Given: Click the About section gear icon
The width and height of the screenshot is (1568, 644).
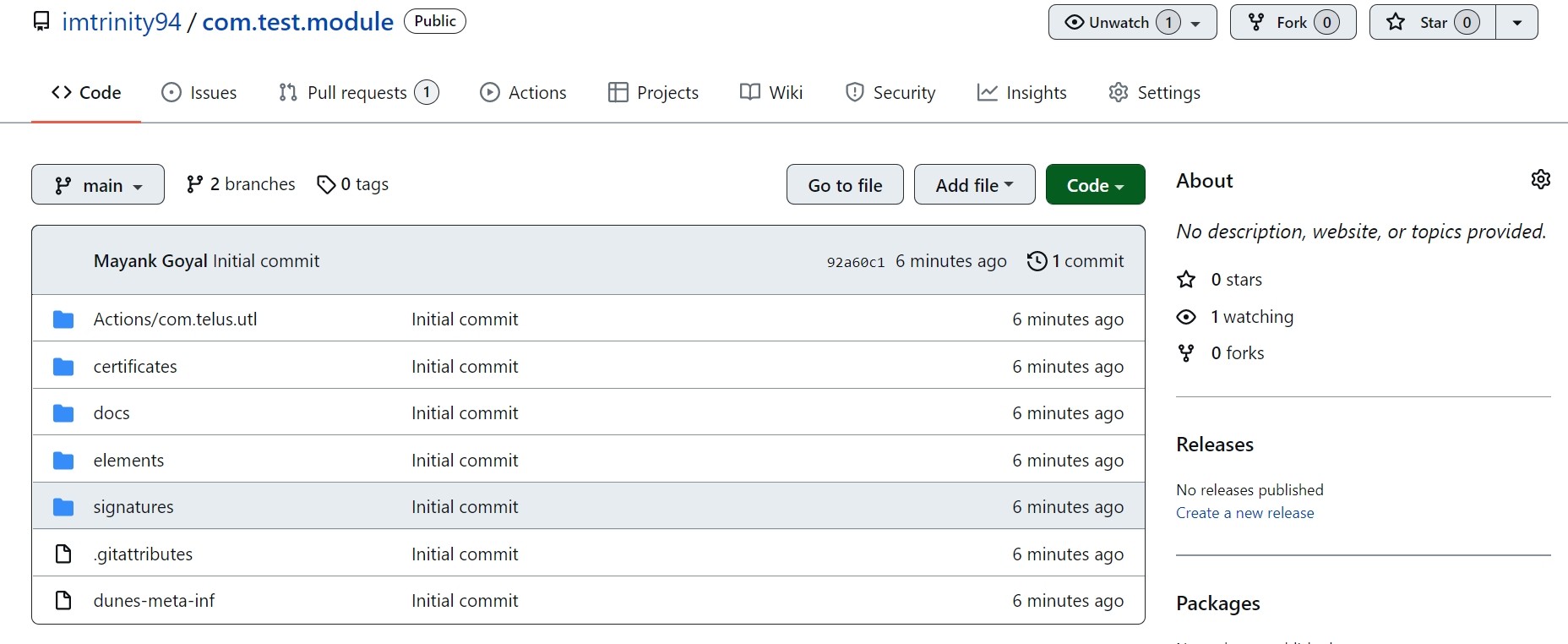Looking at the screenshot, I should (x=1540, y=179).
